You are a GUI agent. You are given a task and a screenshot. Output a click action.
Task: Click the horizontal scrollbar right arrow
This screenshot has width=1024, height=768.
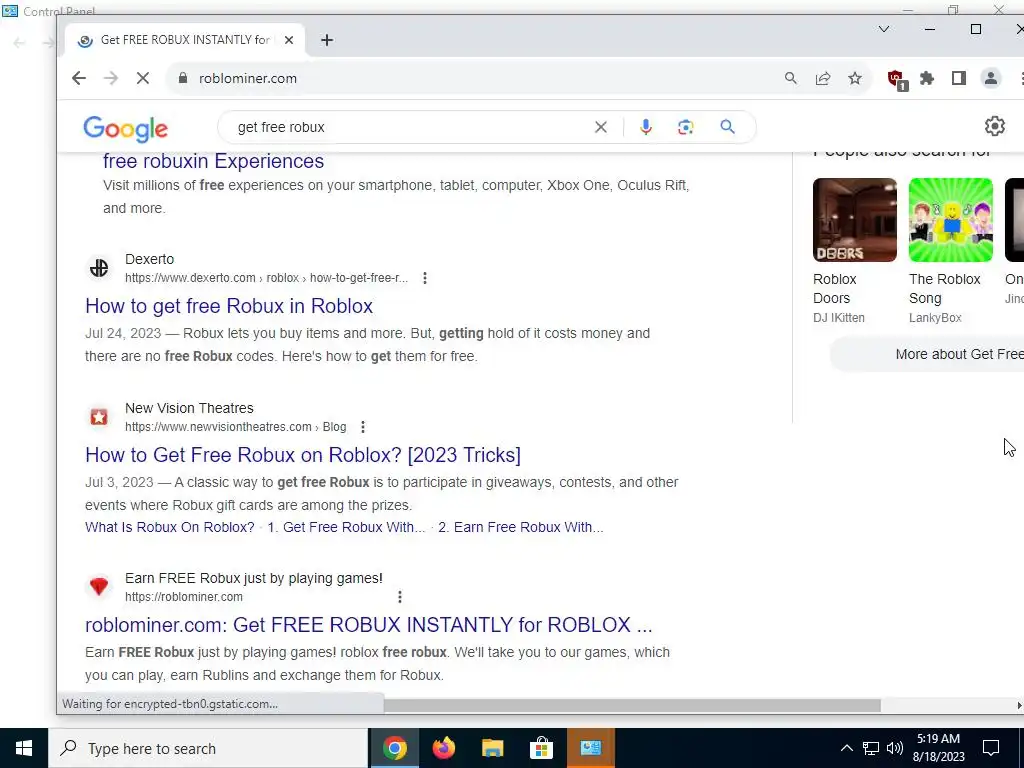[1018, 705]
